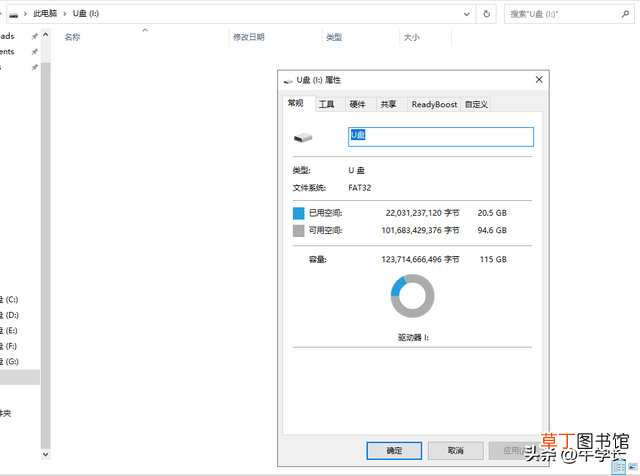The height and width of the screenshot is (476, 640).
Task: Click the blue used-space color swatch
Action: pos(298,213)
